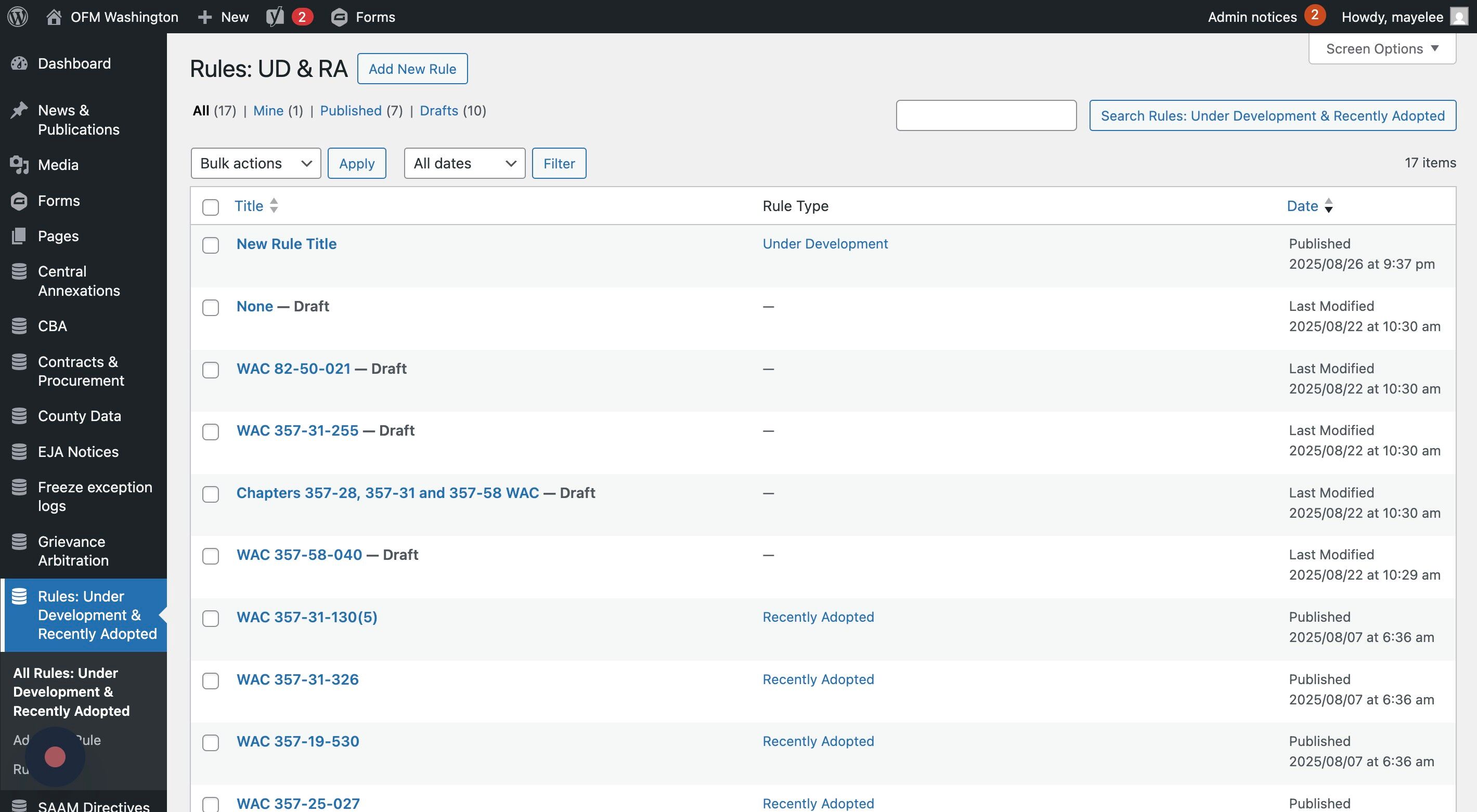1477x812 pixels.
Task: Click the home icon beside OFM Washington
Action: 54,17
